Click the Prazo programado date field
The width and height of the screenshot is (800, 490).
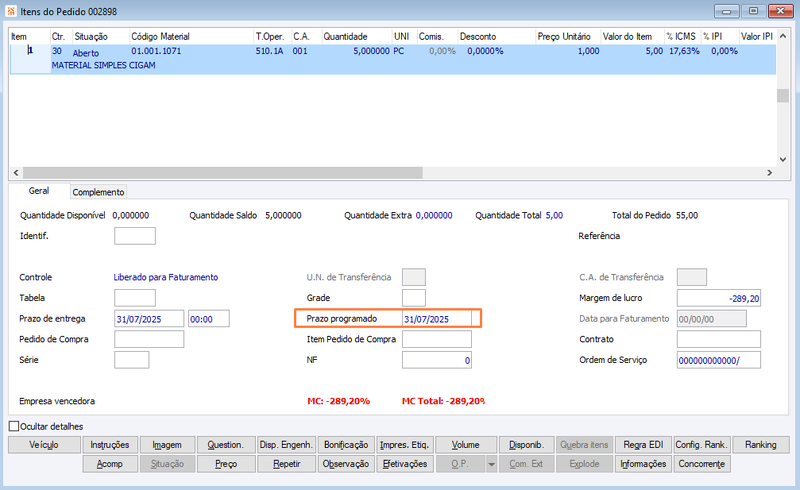pos(437,319)
